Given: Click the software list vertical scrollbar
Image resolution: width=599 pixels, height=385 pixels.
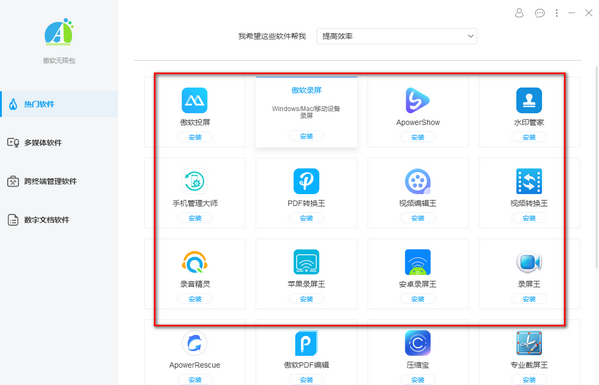Looking at the screenshot, I should point(596,168).
